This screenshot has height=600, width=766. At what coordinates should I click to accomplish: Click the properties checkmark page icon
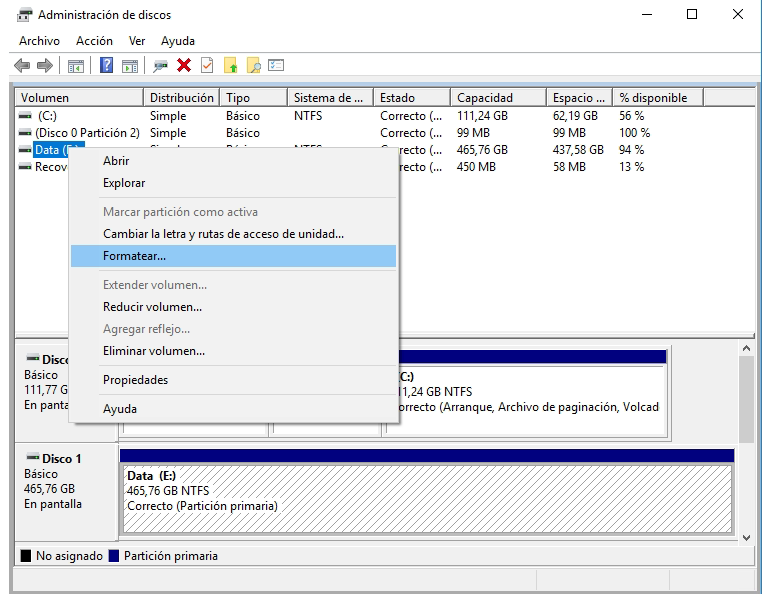click(207, 66)
